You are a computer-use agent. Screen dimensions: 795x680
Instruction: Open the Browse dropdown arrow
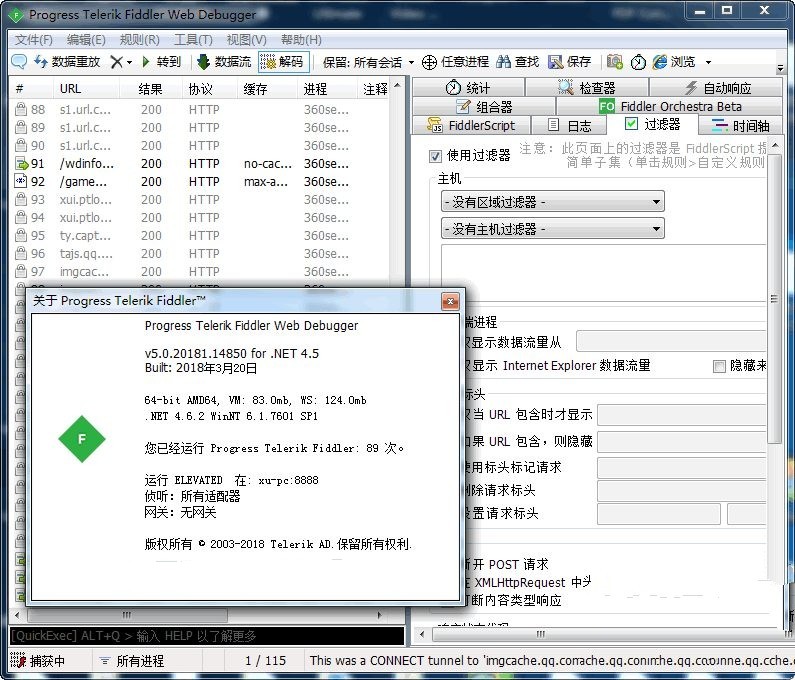708,62
